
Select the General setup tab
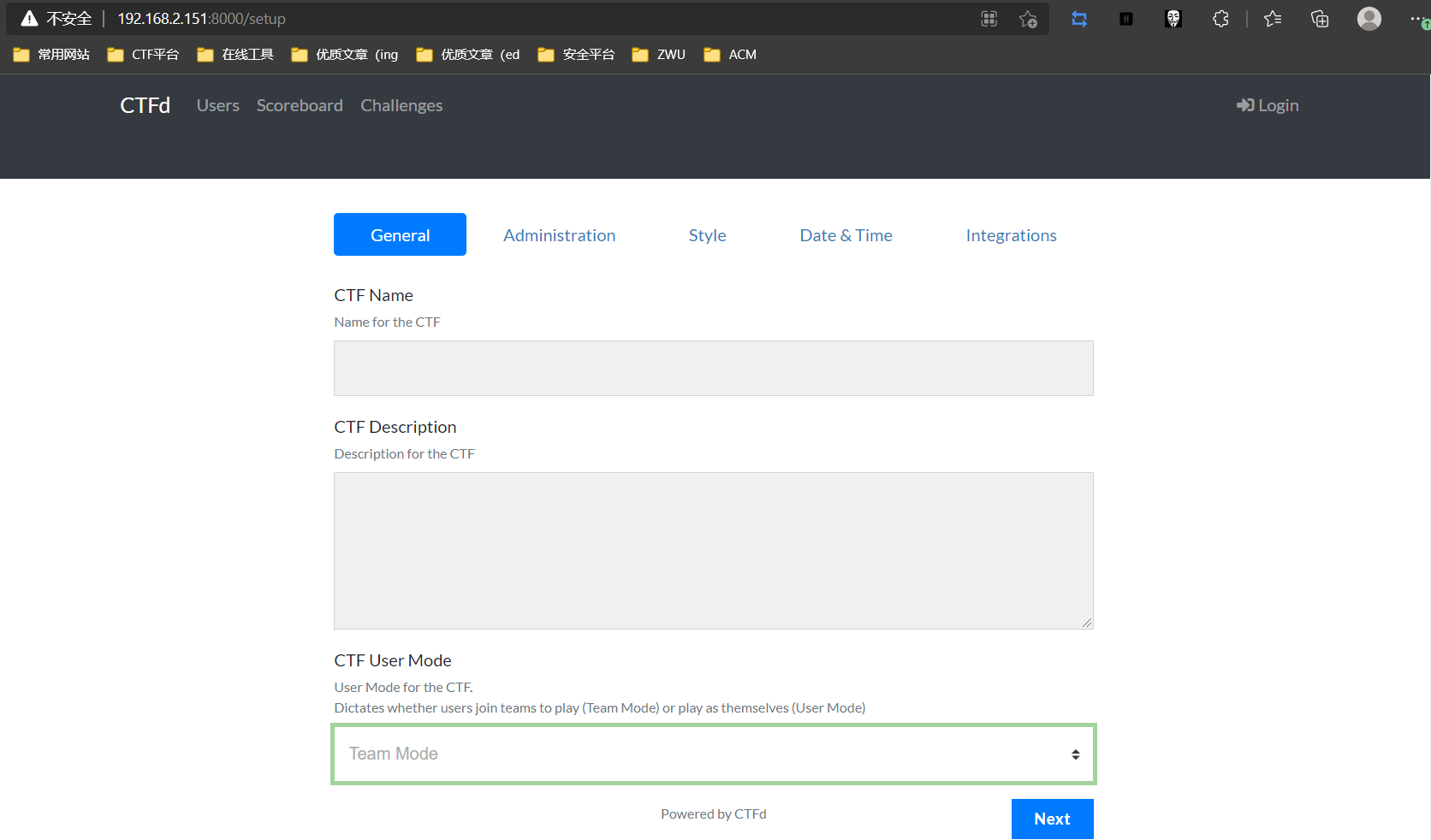coord(400,234)
